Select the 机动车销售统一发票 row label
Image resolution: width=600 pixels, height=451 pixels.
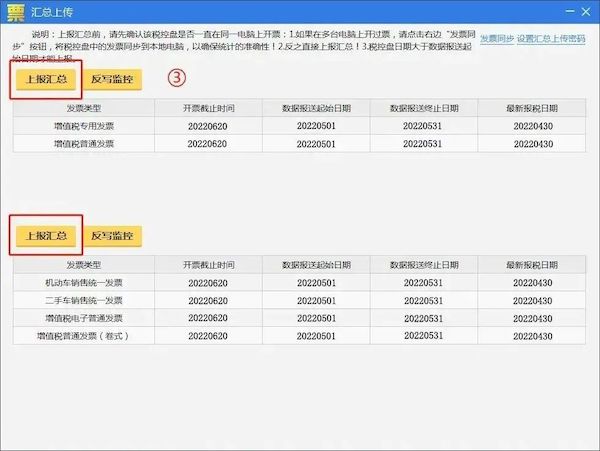pos(84,283)
